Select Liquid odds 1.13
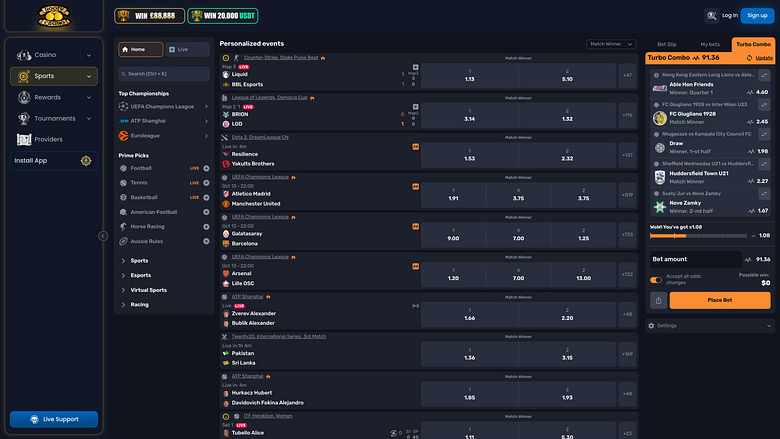 (470, 75)
